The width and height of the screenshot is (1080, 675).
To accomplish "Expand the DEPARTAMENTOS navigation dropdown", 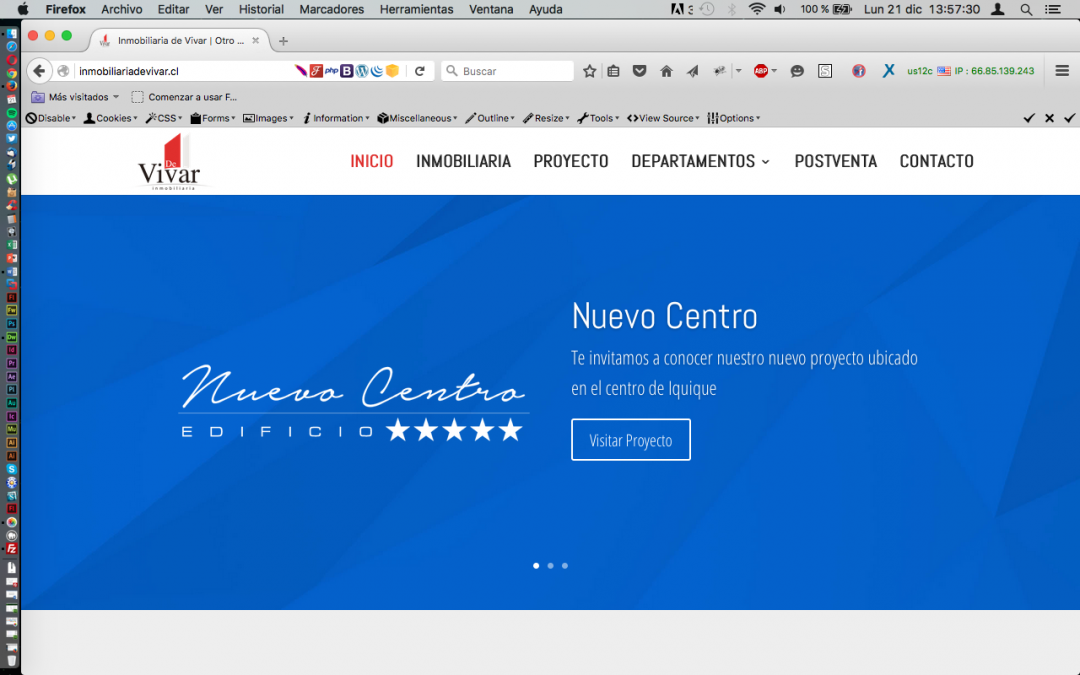I will 700,161.
